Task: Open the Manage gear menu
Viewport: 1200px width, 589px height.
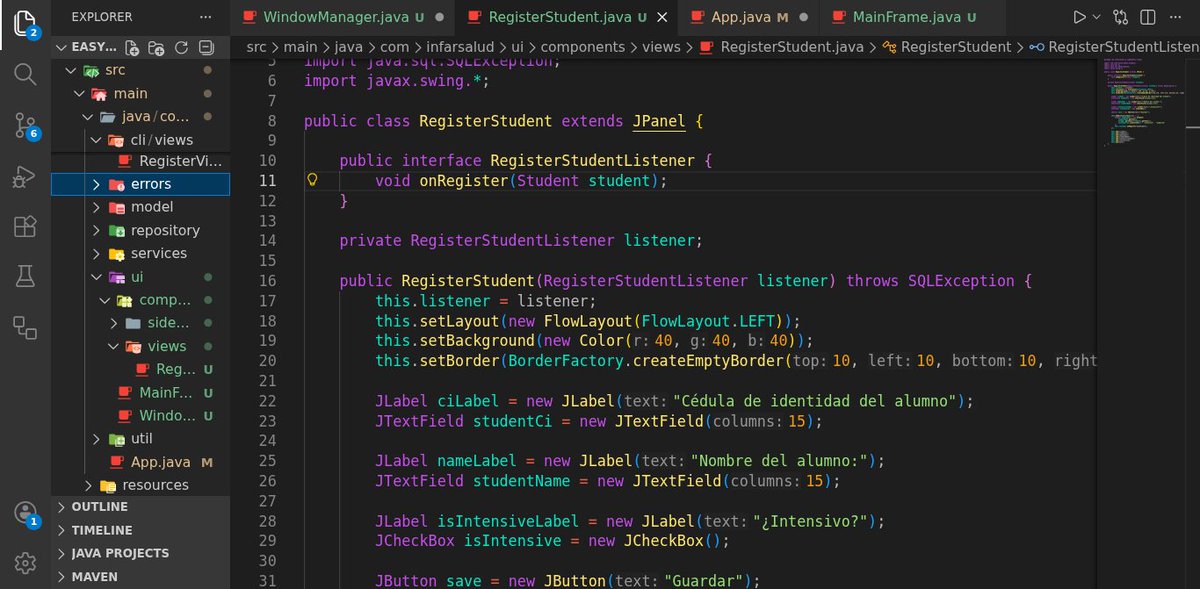Action: (25, 562)
